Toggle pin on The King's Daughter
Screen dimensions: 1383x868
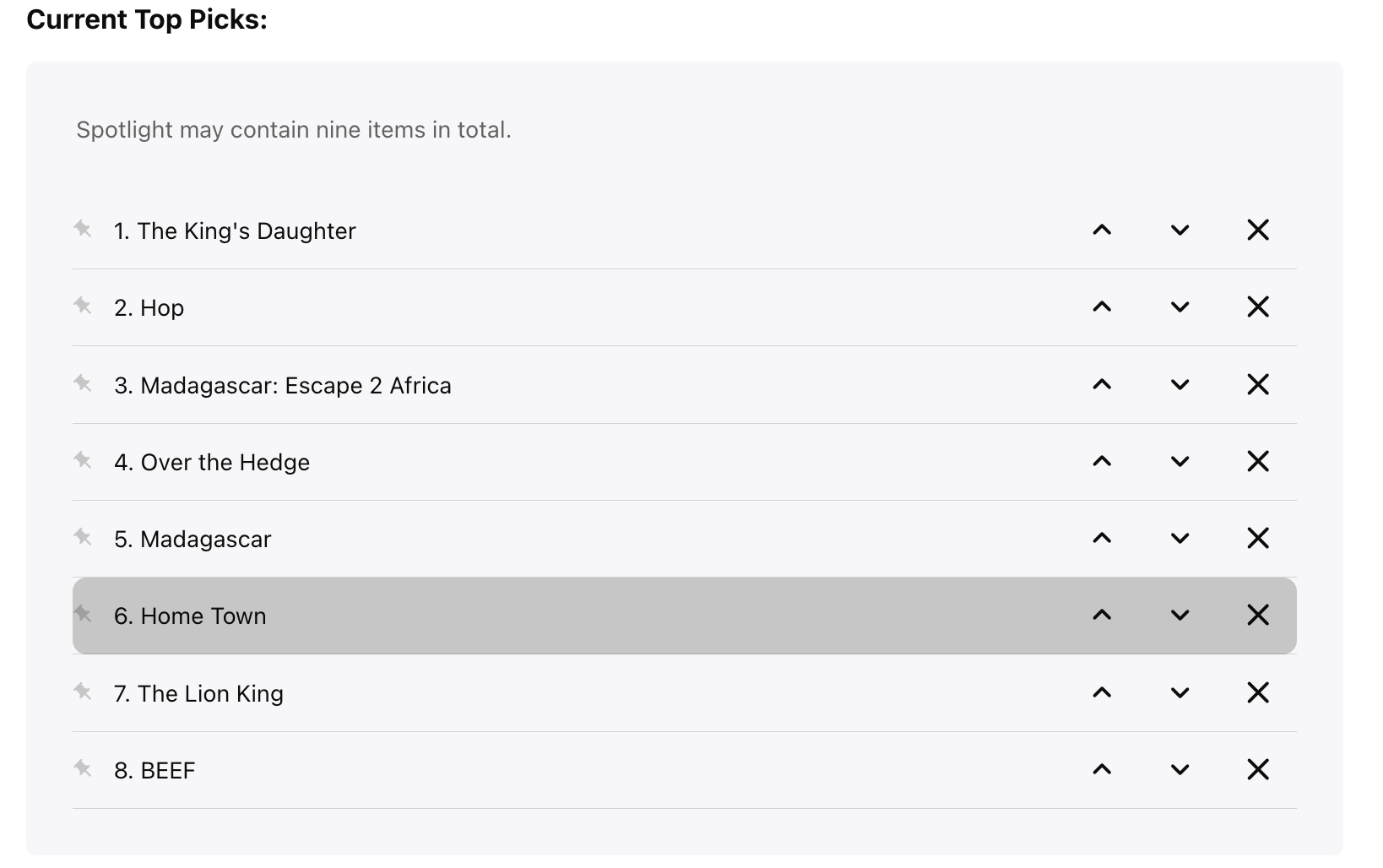coord(83,229)
